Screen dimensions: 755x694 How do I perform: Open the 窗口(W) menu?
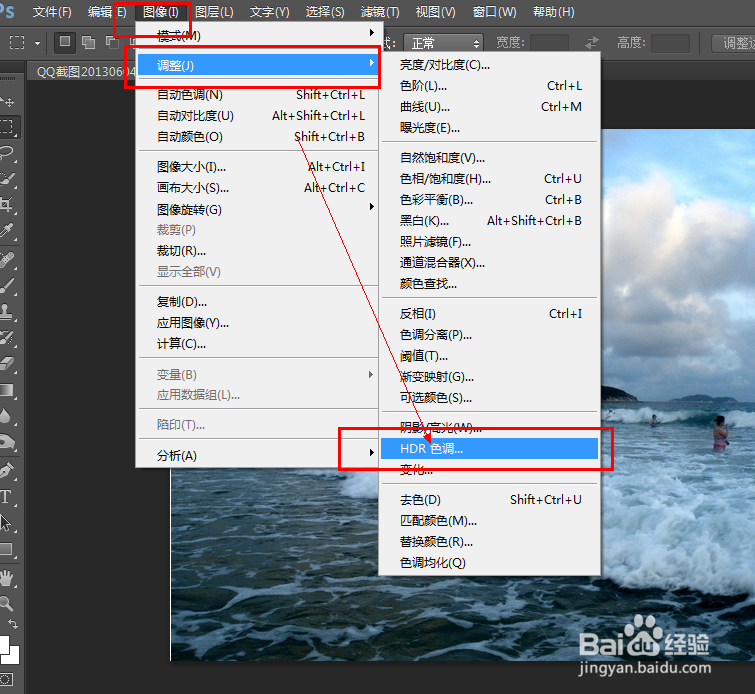[x=495, y=12]
